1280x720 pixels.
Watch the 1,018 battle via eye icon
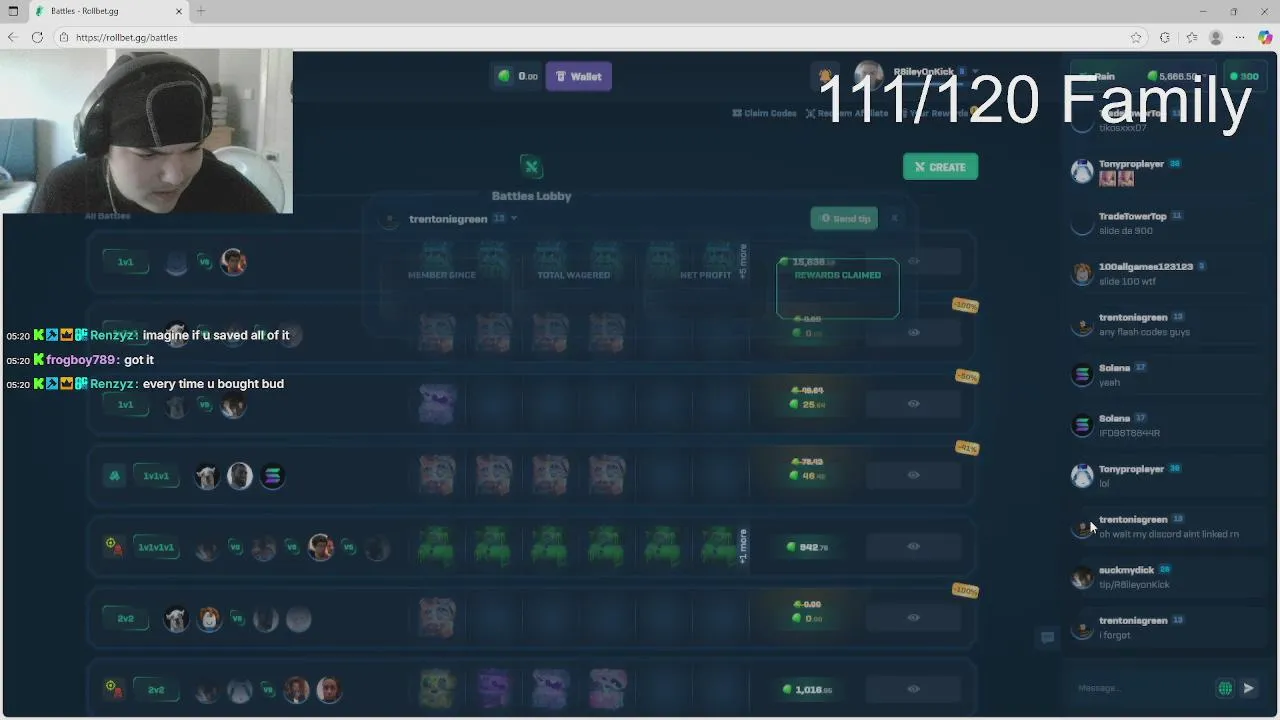click(913, 688)
